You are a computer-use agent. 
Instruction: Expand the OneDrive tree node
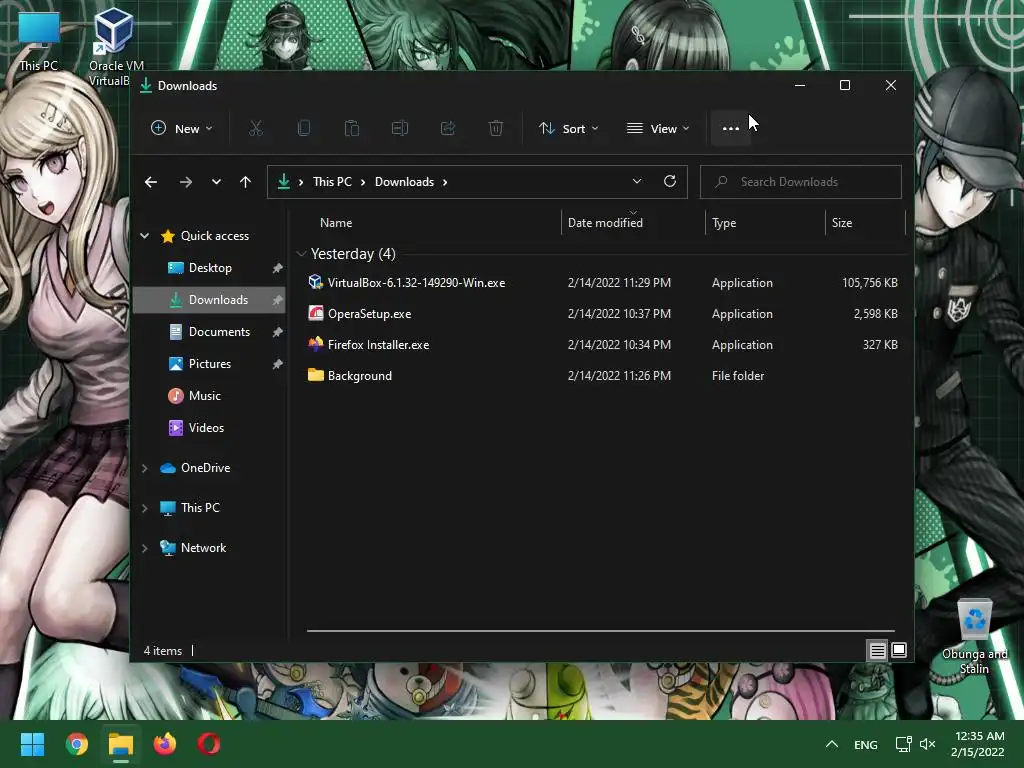pos(145,468)
